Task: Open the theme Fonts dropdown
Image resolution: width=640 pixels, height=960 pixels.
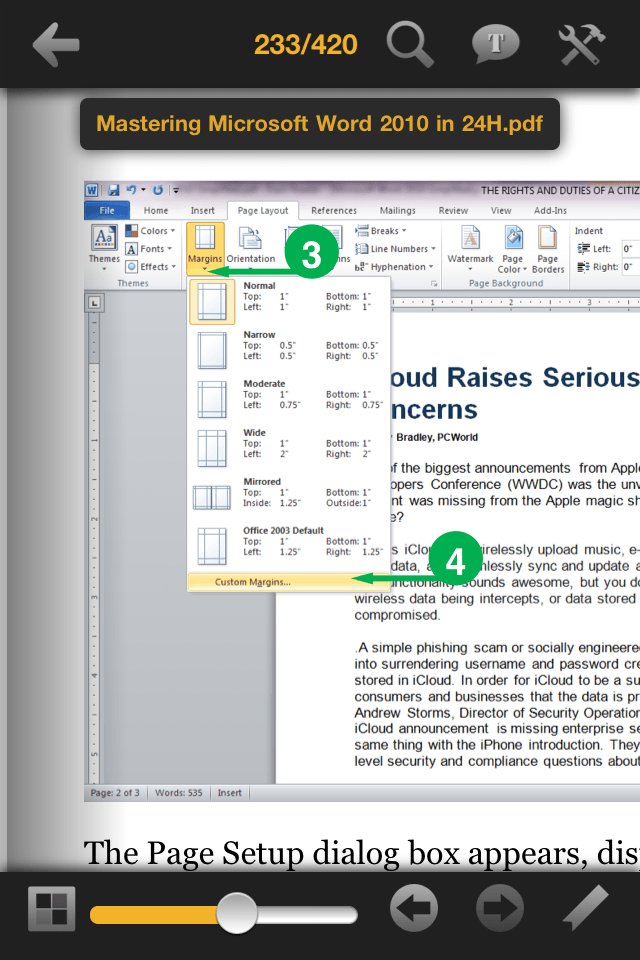Action: tap(149, 249)
